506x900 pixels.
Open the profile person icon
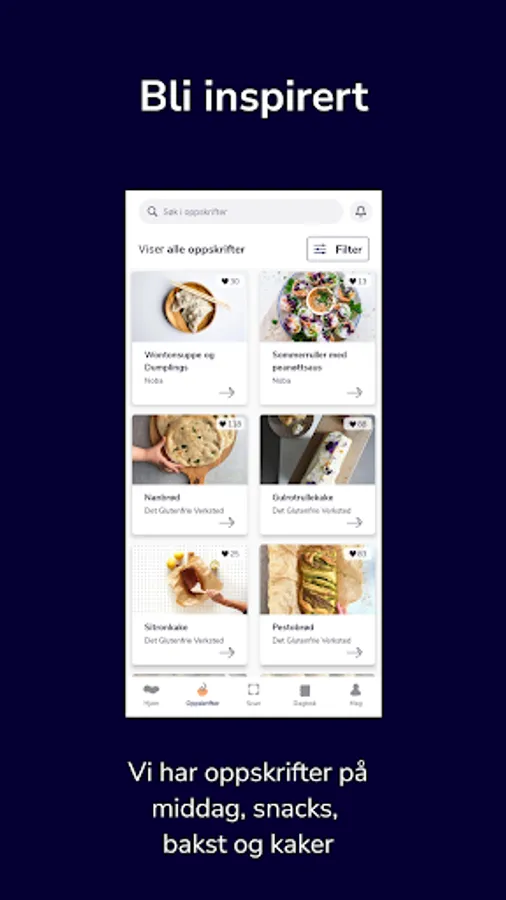point(356,690)
